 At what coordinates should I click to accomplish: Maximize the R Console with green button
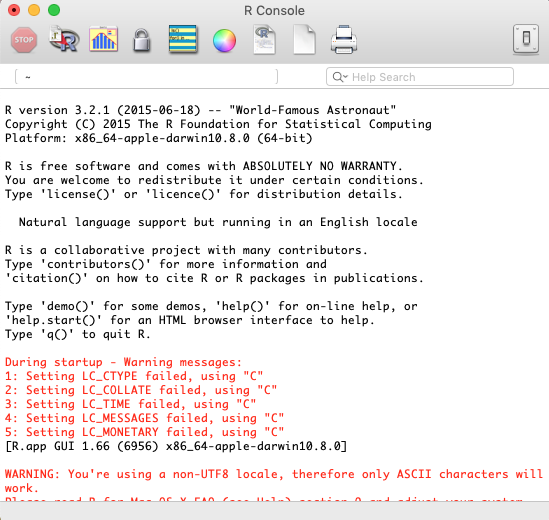click(x=54, y=10)
